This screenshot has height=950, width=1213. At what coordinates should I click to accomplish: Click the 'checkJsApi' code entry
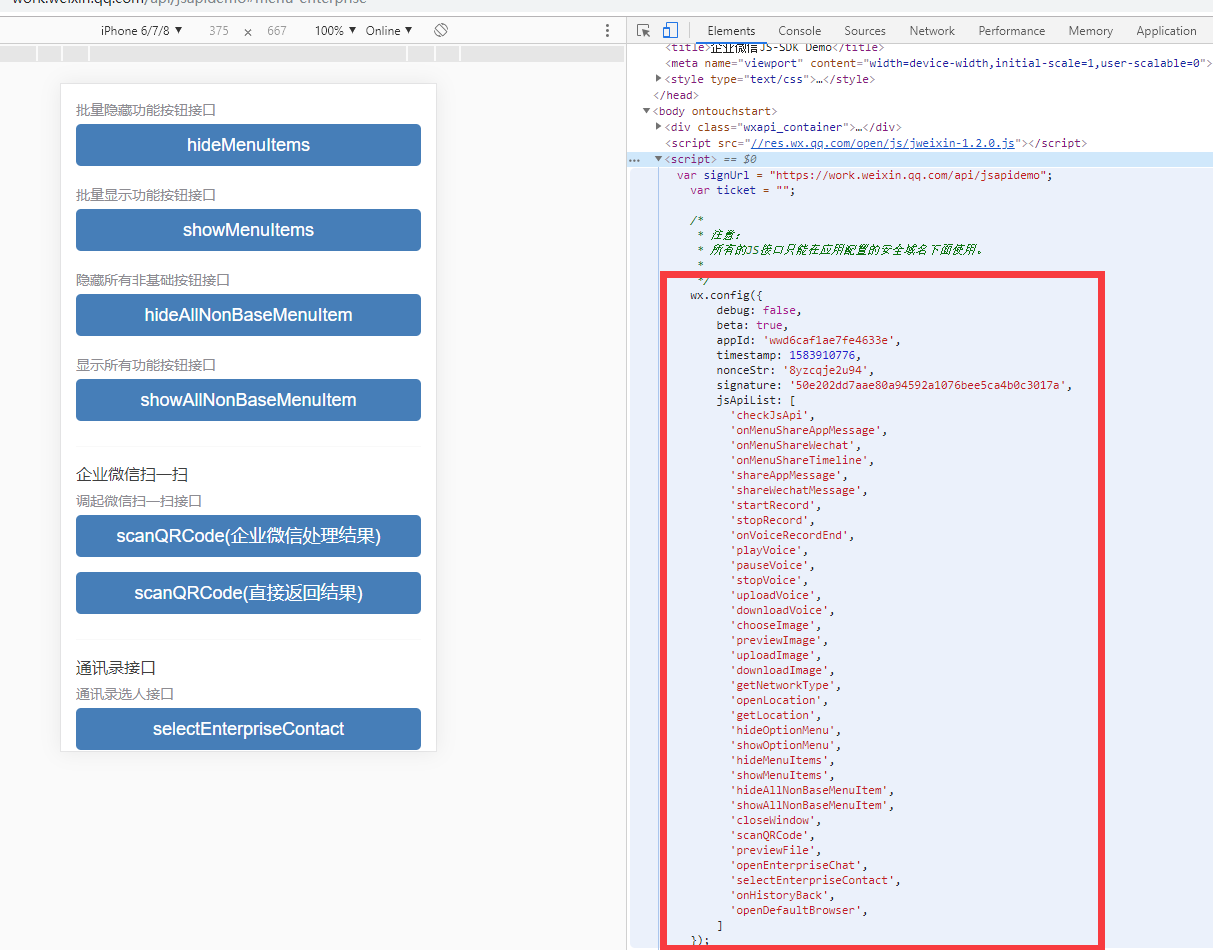click(x=773, y=415)
